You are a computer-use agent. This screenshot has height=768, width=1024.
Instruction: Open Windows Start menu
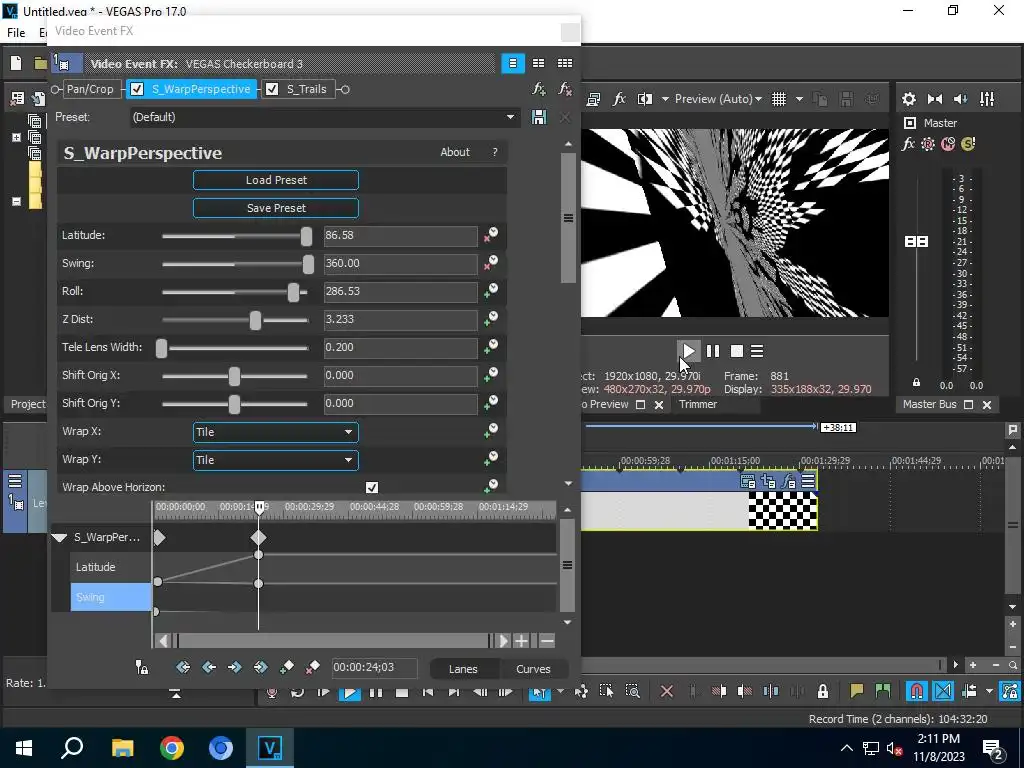(24, 748)
